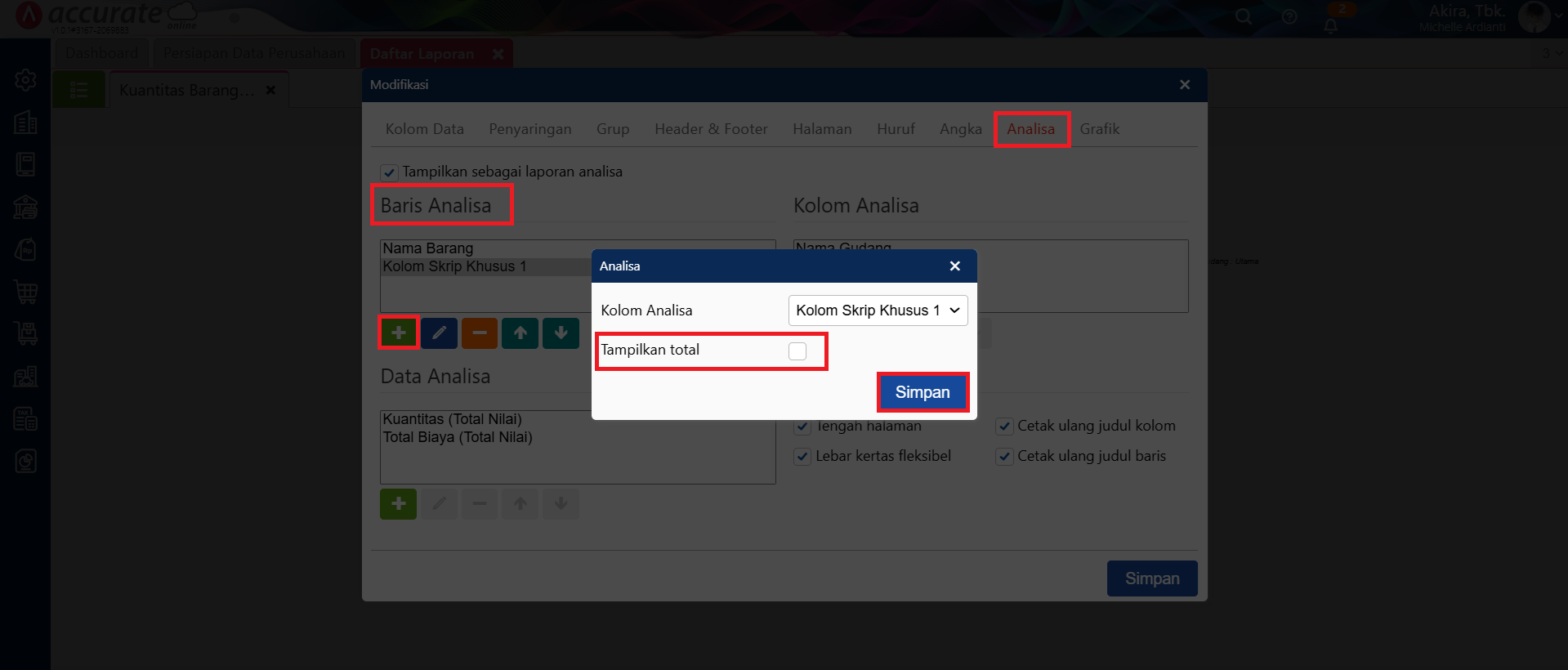
Task: Click the green add button under Data Analisa
Action: [399, 504]
